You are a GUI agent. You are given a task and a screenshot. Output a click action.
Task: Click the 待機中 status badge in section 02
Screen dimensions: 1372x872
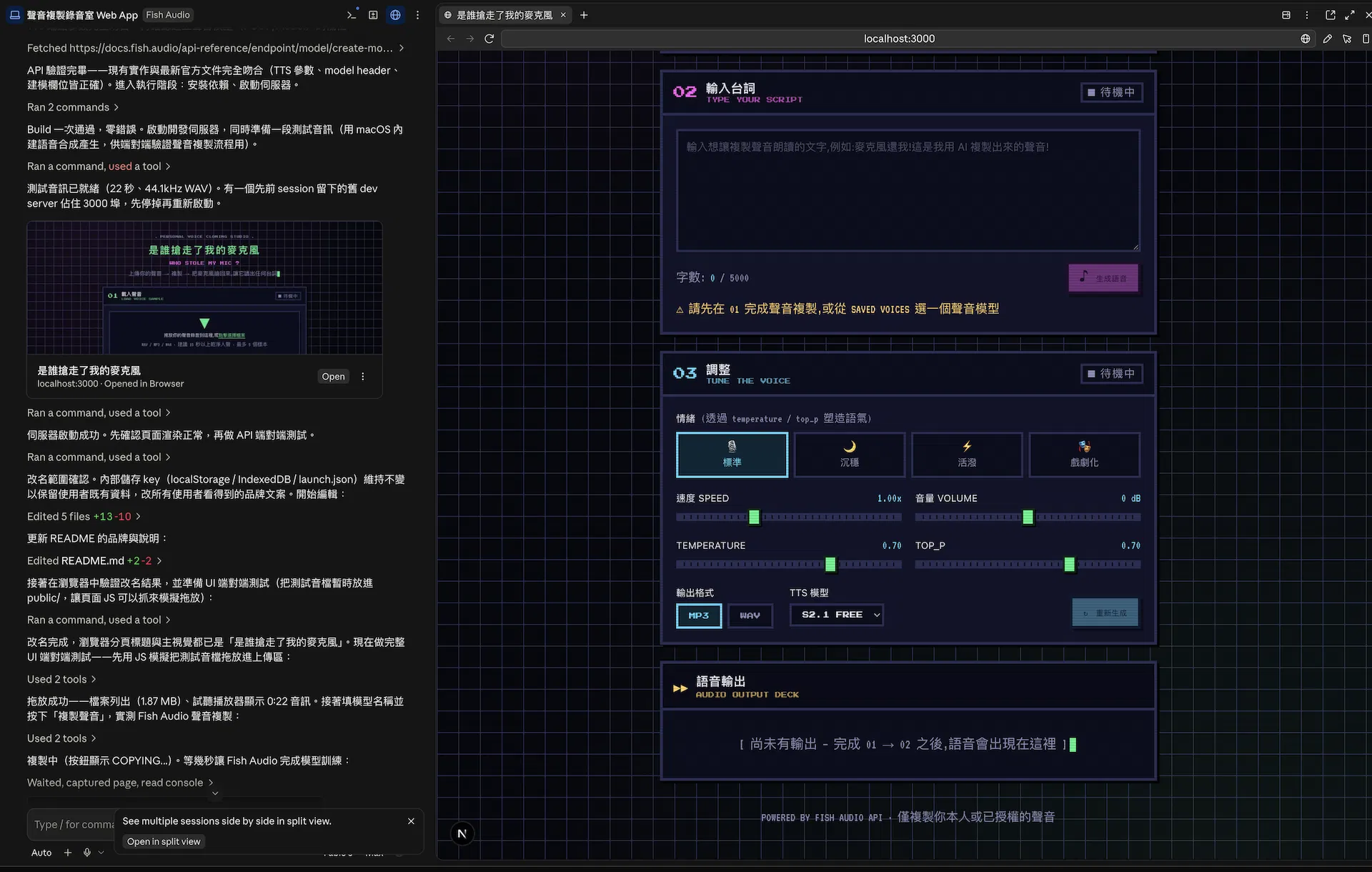[x=1111, y=92]
